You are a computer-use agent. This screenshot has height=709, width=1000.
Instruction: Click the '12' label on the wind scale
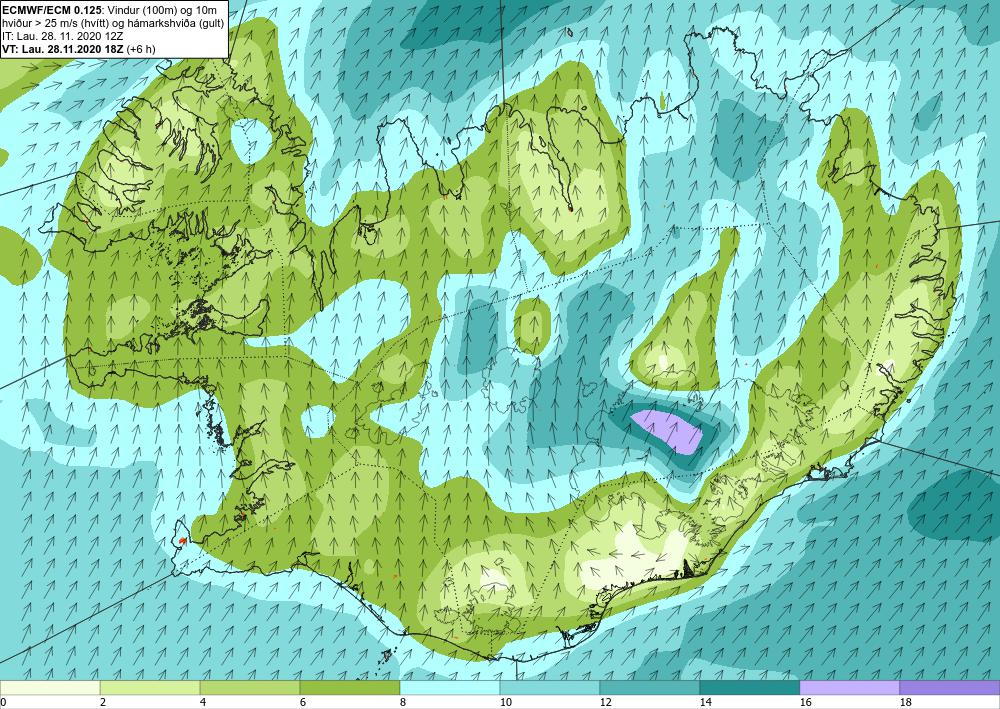tap(606, 702)
